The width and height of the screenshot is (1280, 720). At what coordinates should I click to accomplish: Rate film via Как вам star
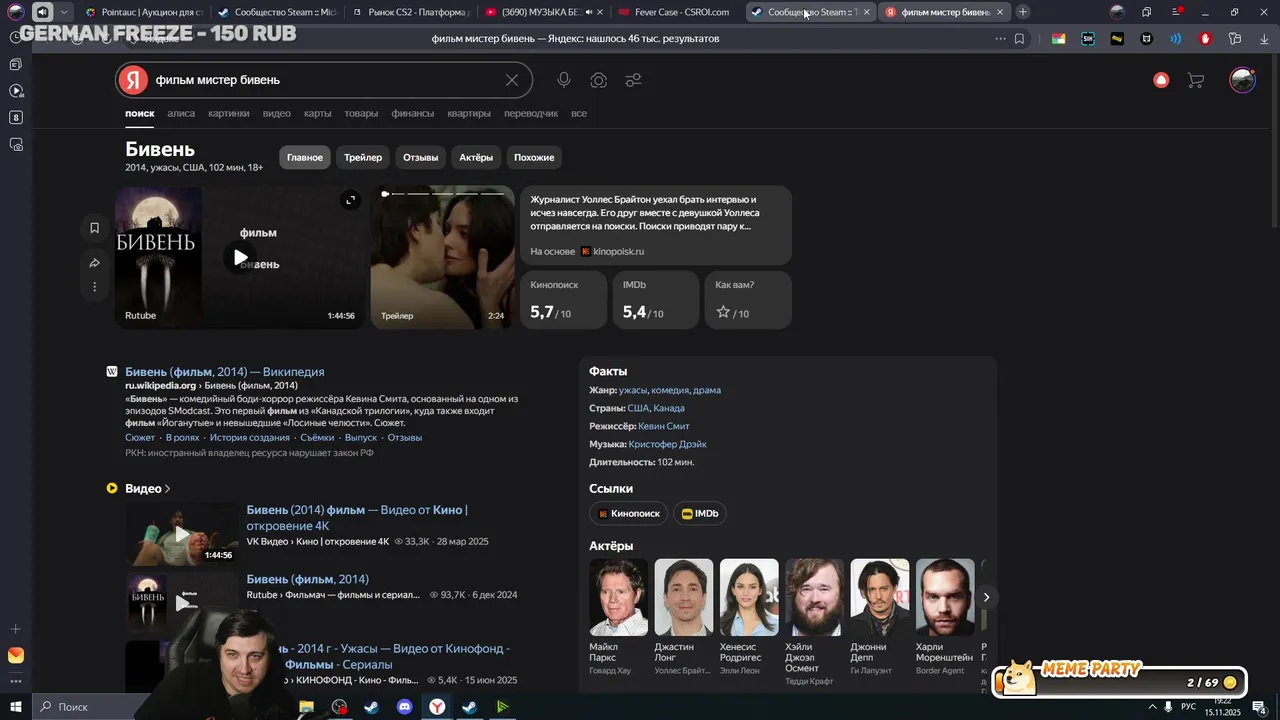[723, 312]
